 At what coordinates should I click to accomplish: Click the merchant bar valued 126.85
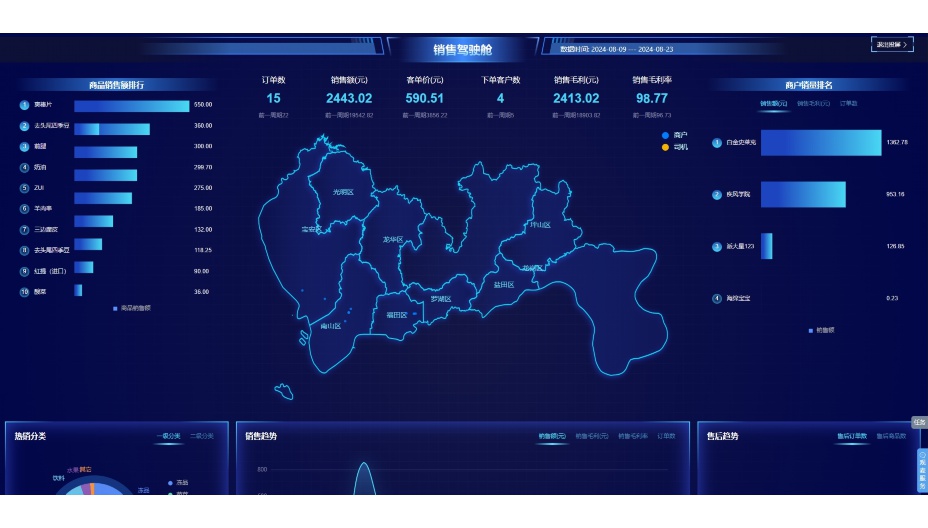tap(766, 246)
